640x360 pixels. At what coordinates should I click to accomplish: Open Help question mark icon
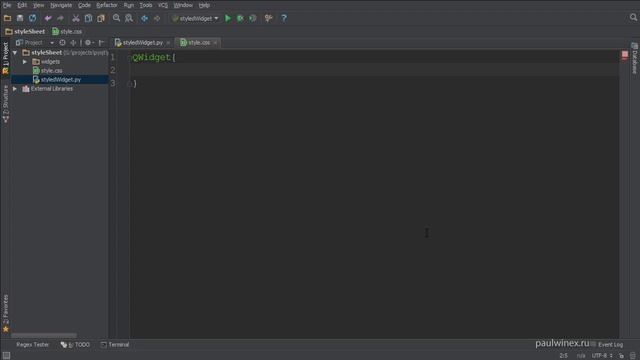pyautogui.click(x=284, y=18)
